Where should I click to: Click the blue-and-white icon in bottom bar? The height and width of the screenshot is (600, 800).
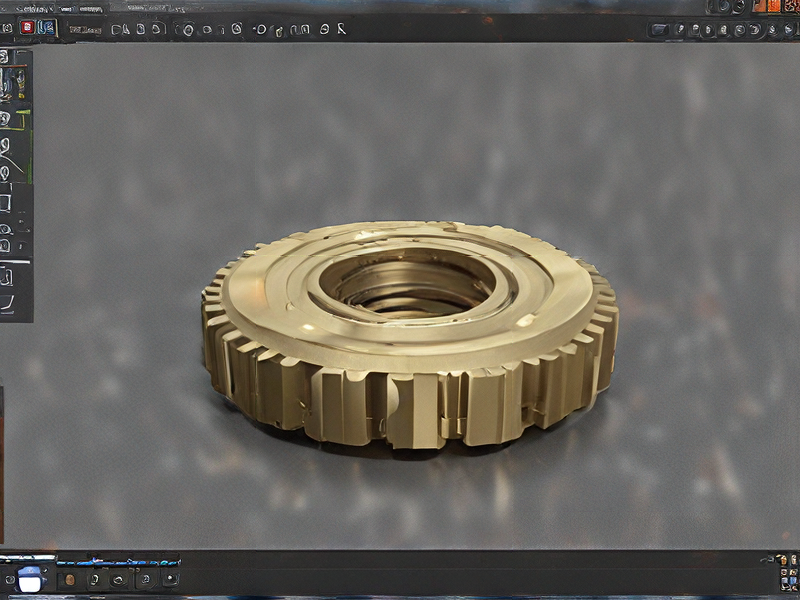(32, 579)
